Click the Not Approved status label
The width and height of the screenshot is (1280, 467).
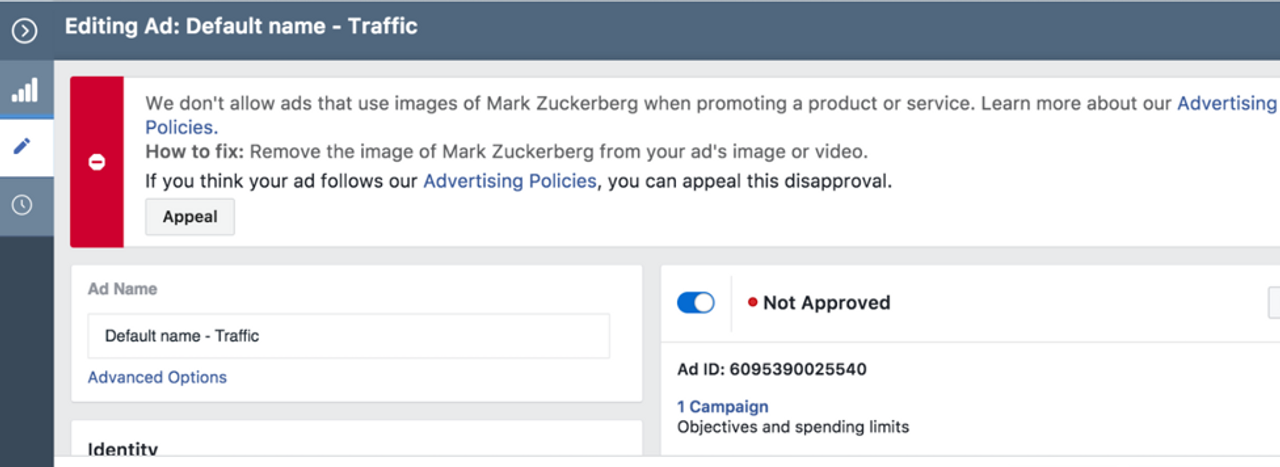(826, 303)
